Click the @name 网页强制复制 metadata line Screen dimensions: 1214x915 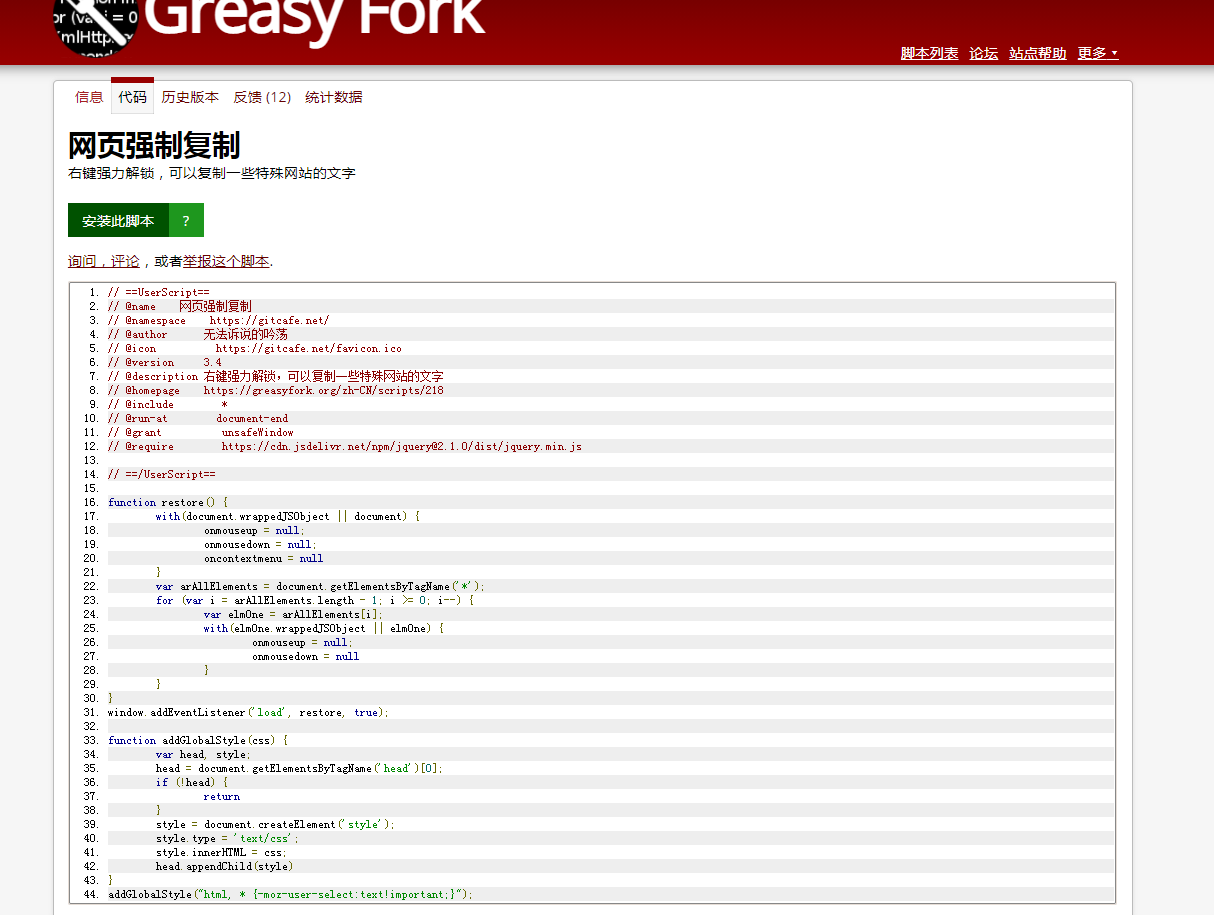(180, 306)
